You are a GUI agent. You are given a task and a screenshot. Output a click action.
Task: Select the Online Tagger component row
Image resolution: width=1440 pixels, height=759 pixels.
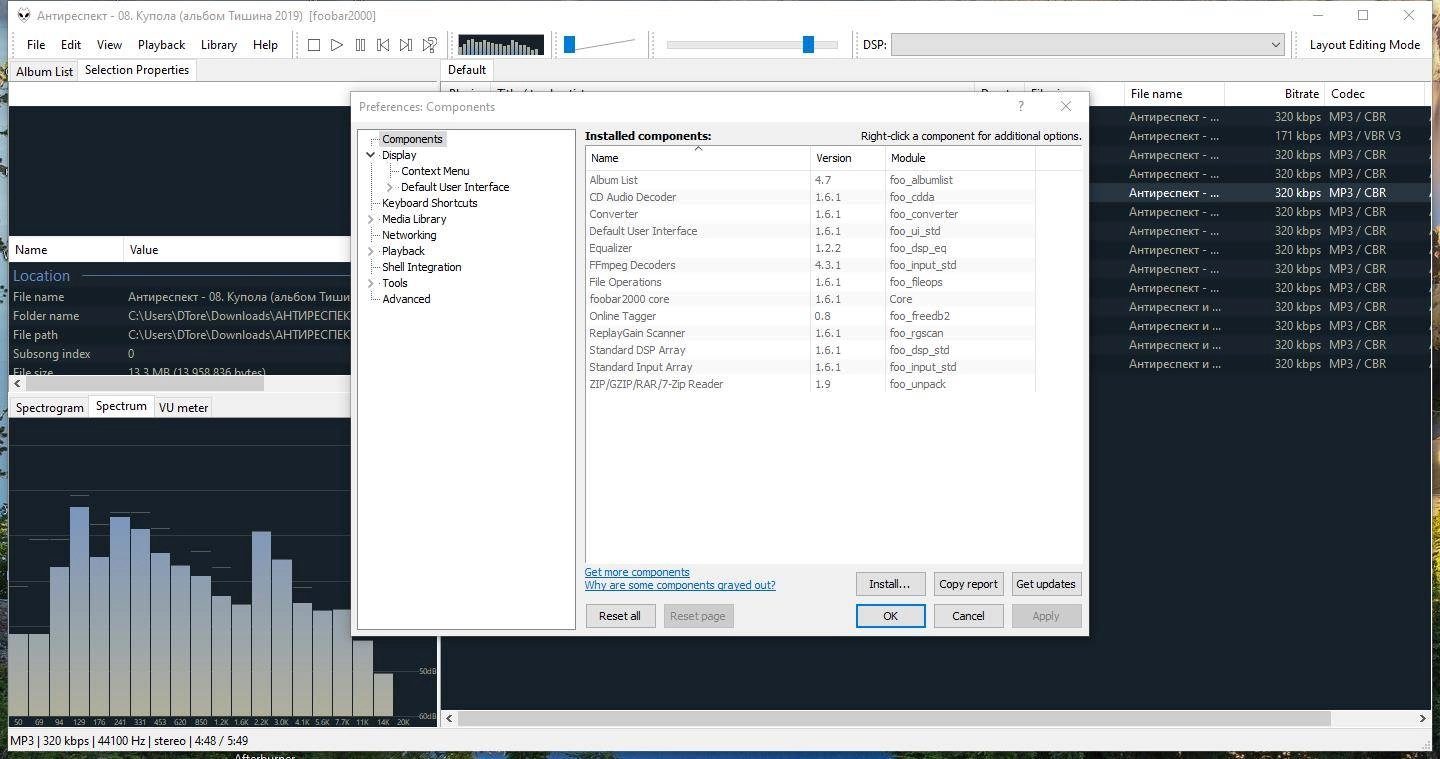point(810,316)
